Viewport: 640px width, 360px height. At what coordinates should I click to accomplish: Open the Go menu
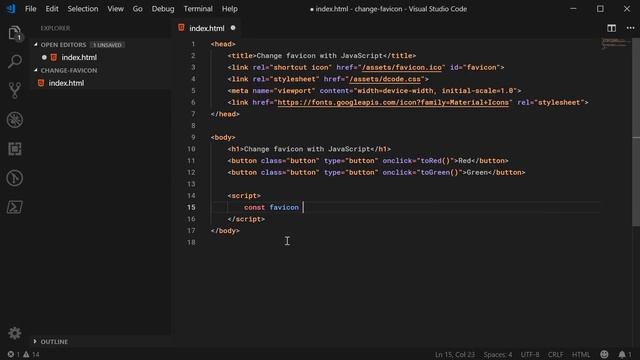138,9
